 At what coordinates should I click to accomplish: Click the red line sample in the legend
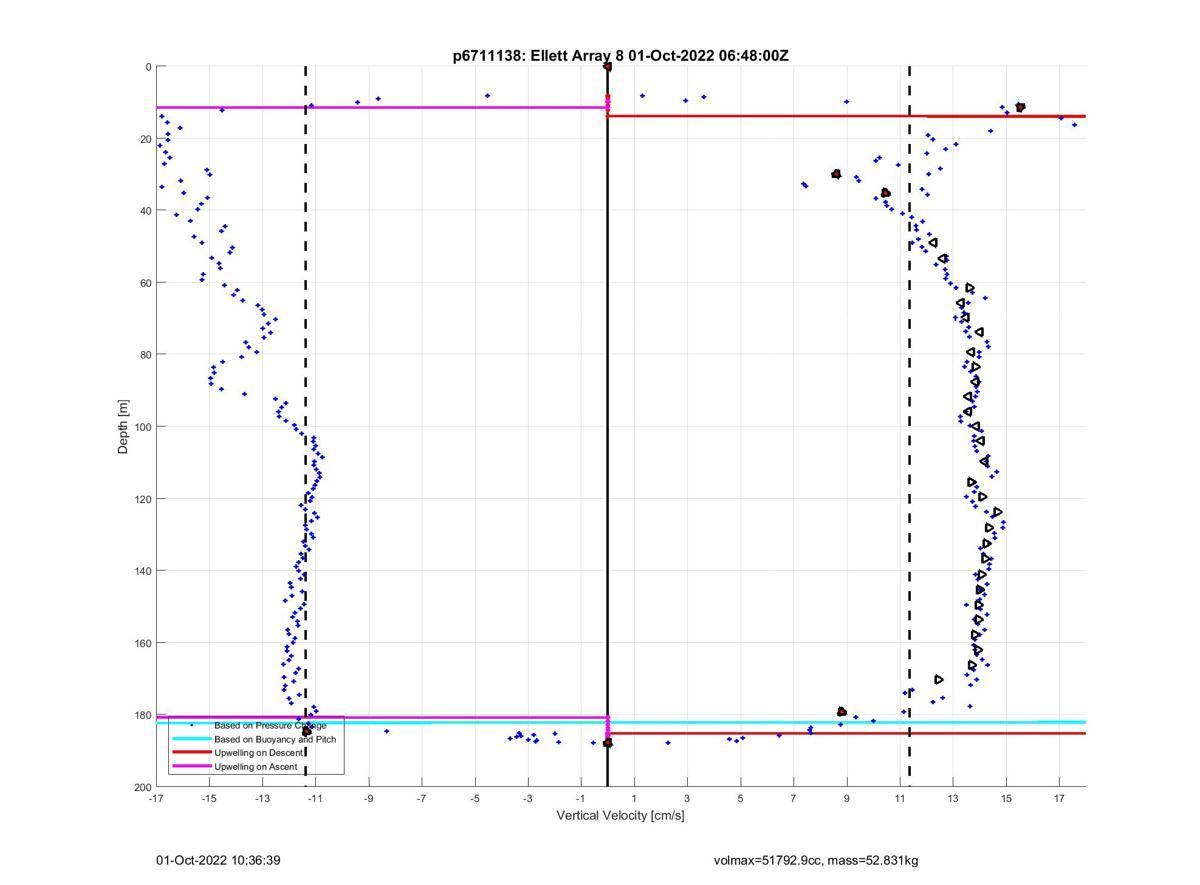tap(191, 752)
